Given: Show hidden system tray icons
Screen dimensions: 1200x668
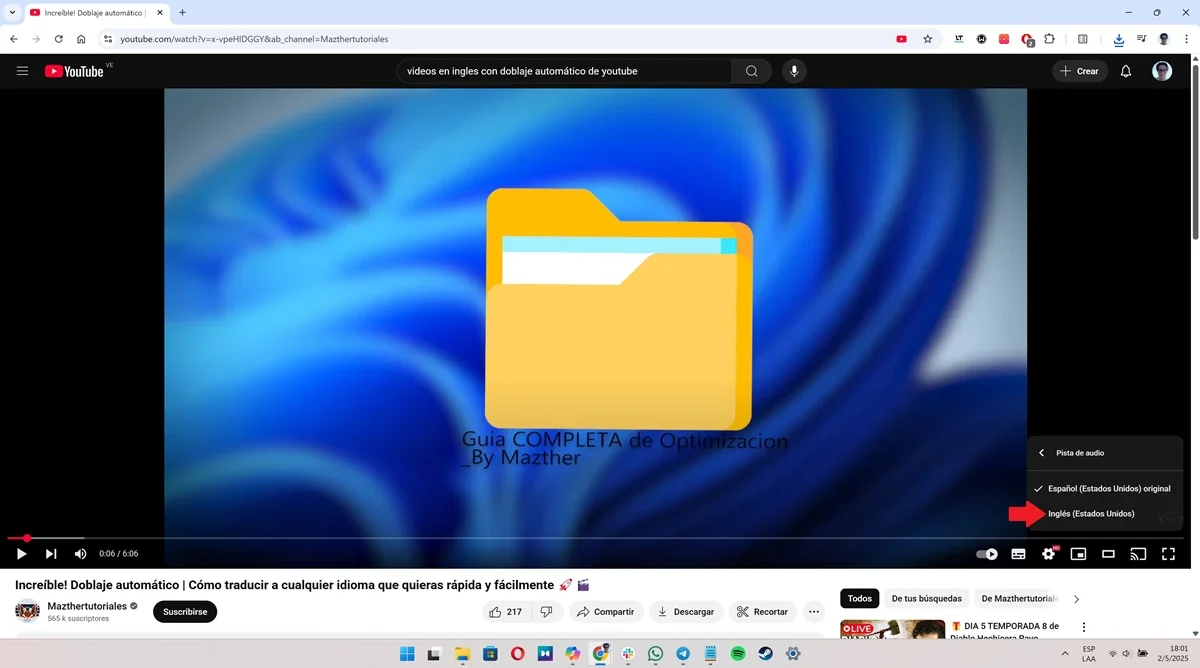Looking at the screenshot, I should click(x=1064, y=654).
